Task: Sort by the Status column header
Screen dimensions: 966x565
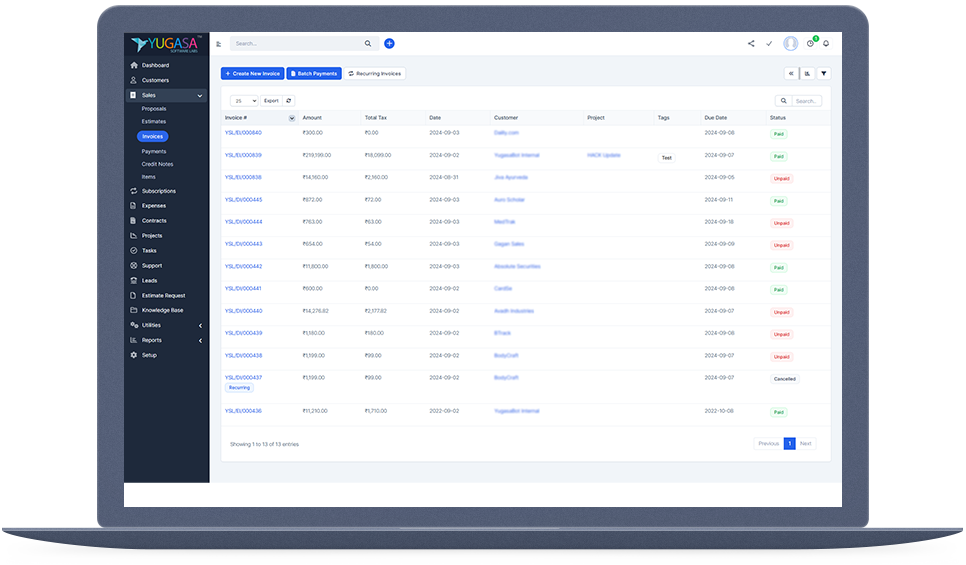Action: [x=777, y=118]
